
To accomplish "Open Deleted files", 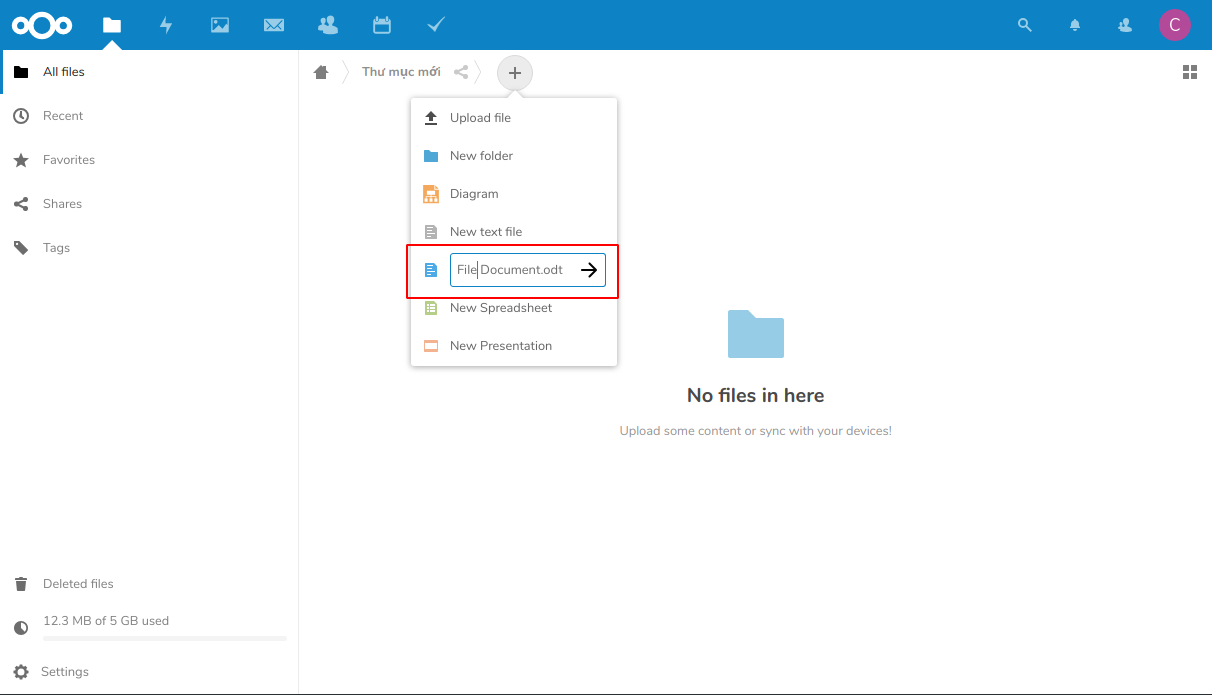I will point(150,584).
